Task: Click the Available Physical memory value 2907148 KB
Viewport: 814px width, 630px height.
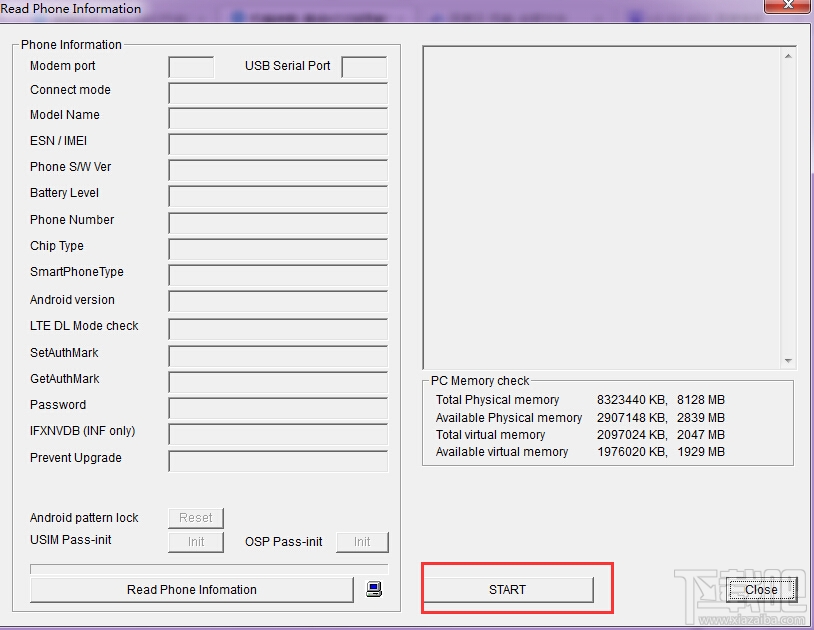Action: (x=631, y=417)
